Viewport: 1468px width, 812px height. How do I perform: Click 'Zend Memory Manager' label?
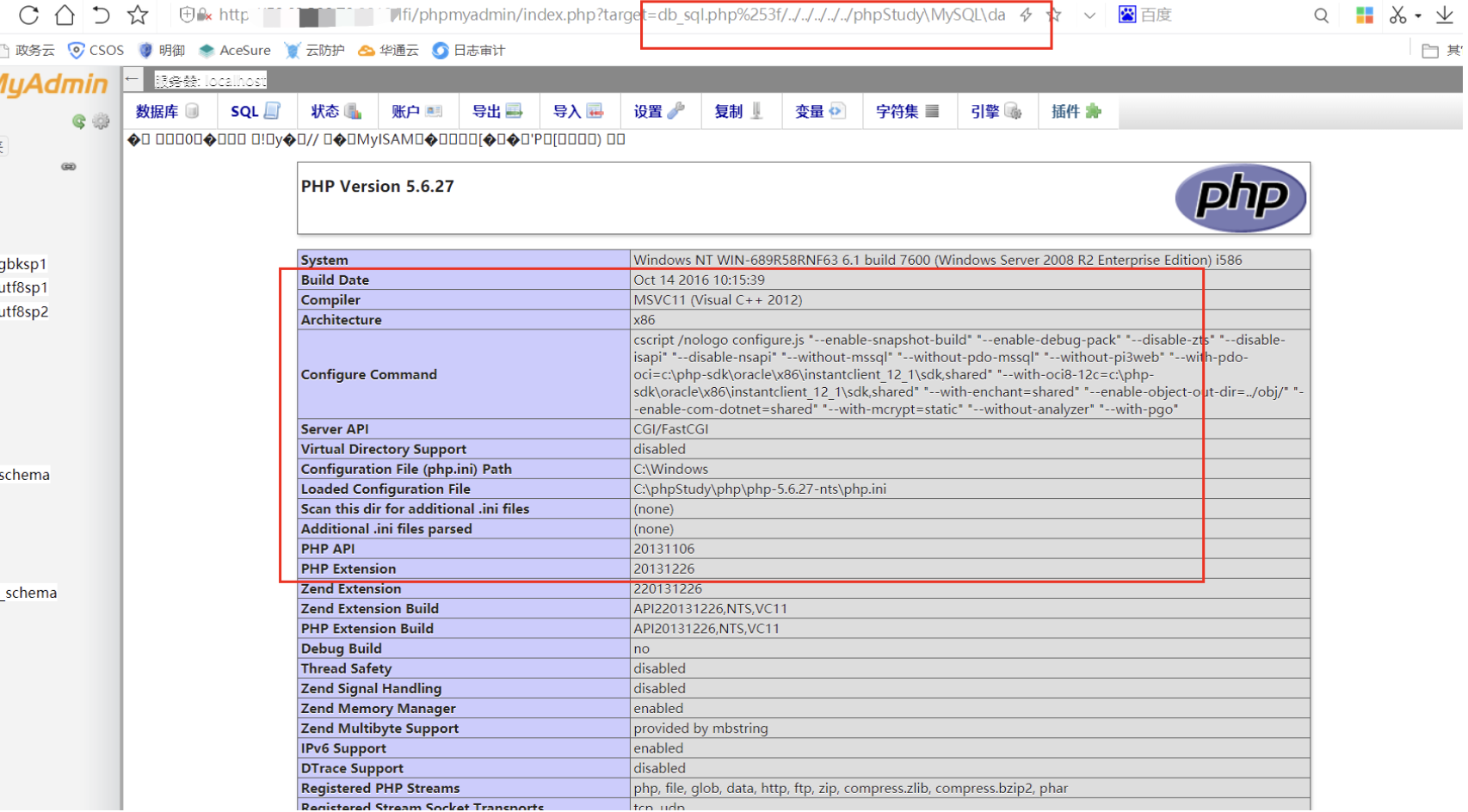point(379,709)
